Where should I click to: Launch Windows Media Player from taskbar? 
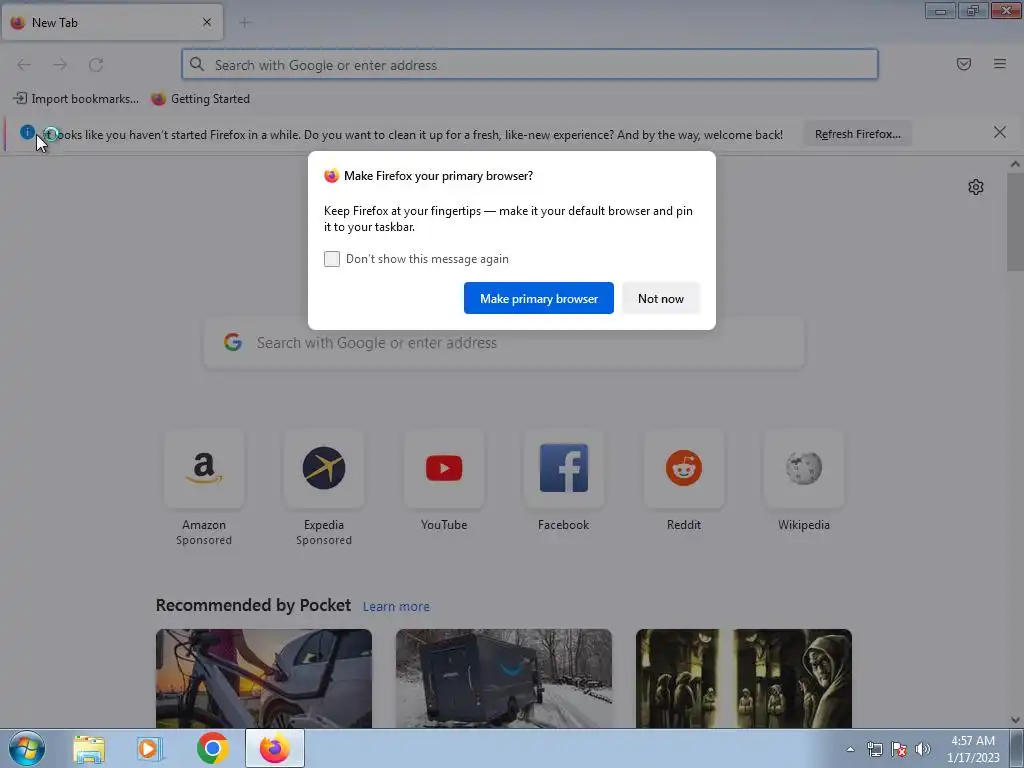coord(150,748)
